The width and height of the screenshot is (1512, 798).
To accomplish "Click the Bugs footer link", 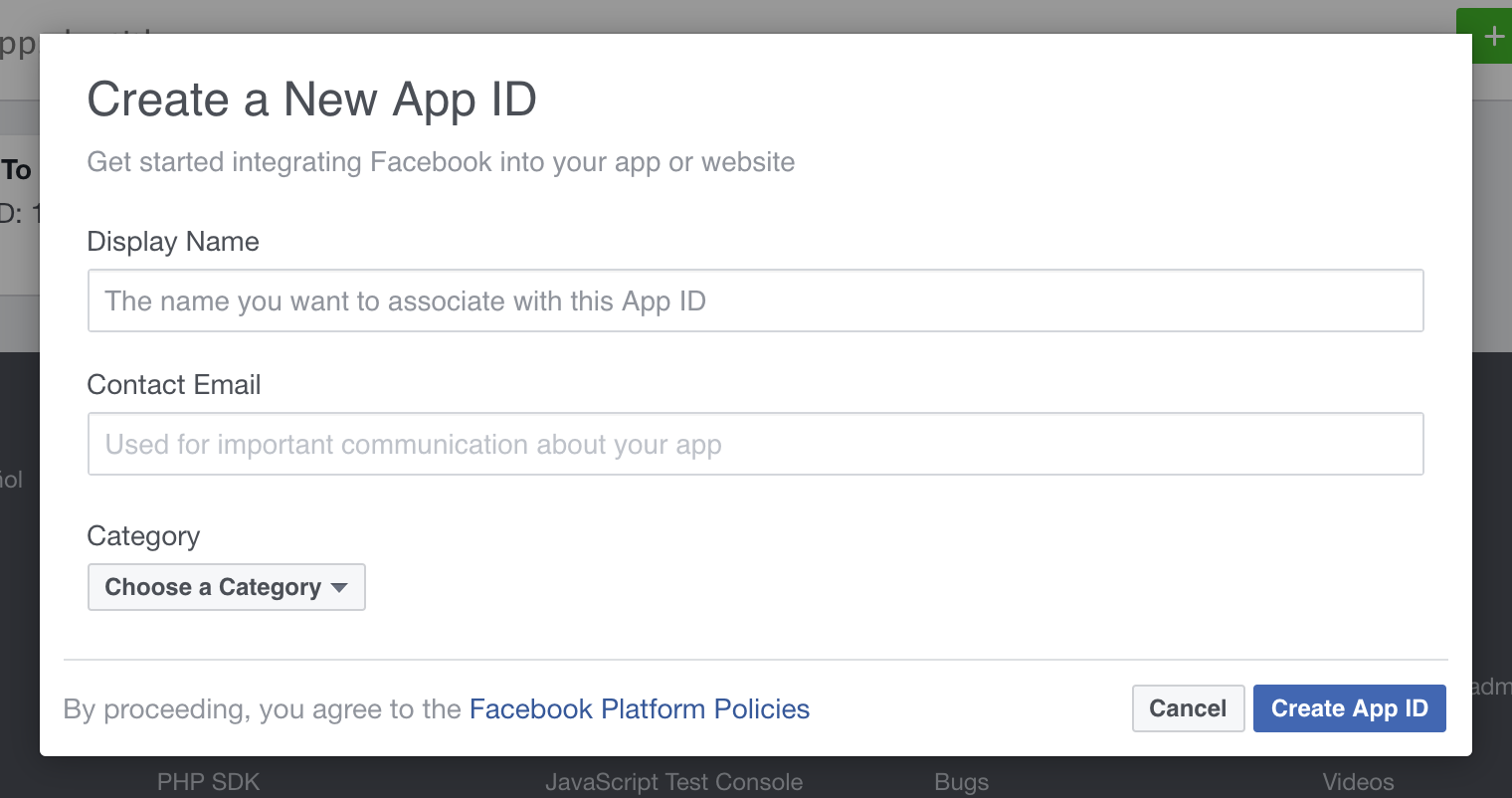I will coord(959,782).
